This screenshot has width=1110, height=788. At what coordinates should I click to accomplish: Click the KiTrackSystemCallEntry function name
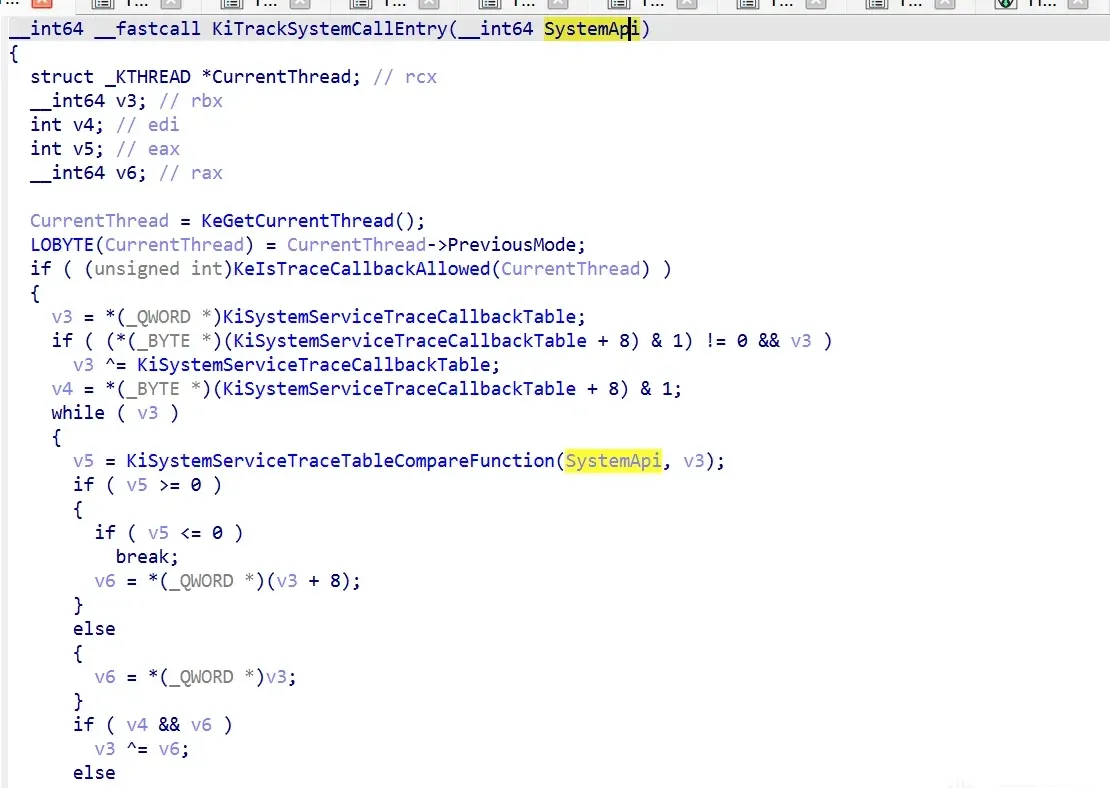[x=329, y=29]
